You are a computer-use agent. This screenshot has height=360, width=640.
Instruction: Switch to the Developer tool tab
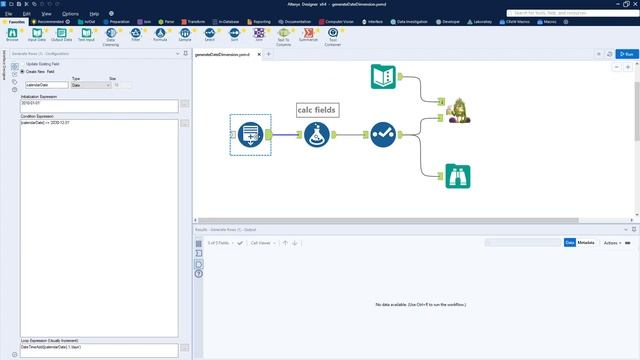click(x=448, y=22)
